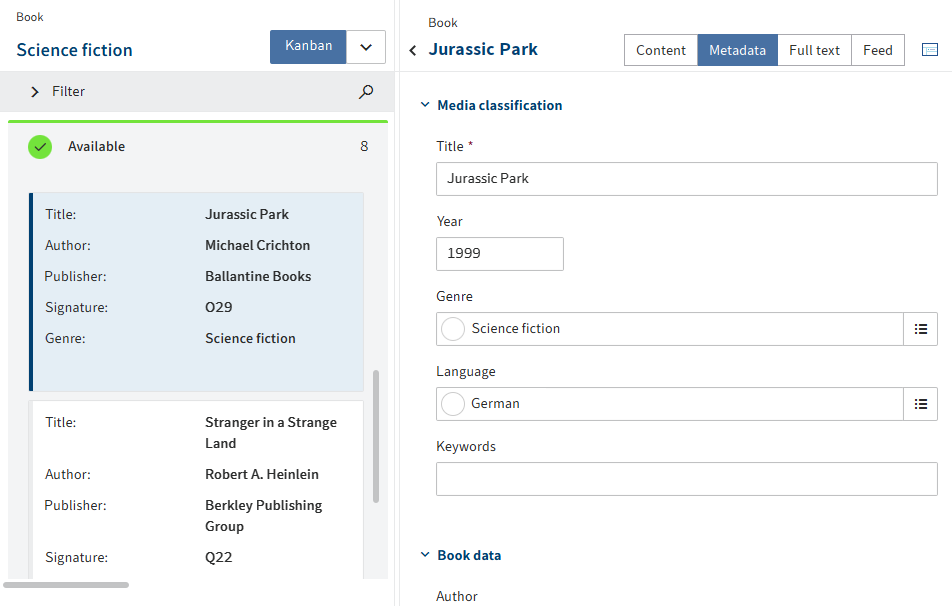Switch to the Full text tab
This screenshot has width=952, height=606.
pyautogui.click(x=814, y=49)
